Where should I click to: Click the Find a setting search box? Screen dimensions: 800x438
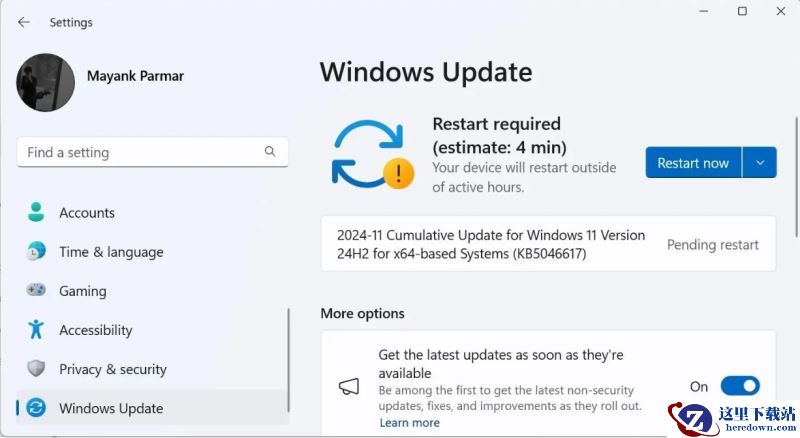(x=152, y=152)
